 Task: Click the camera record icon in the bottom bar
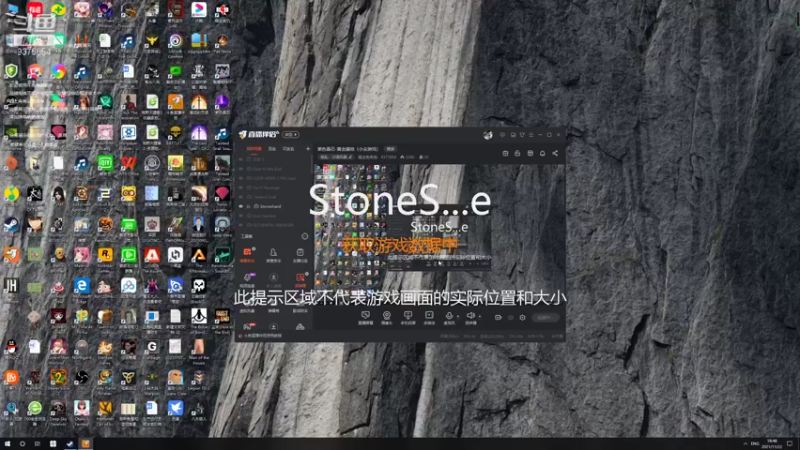click(498, 317)
